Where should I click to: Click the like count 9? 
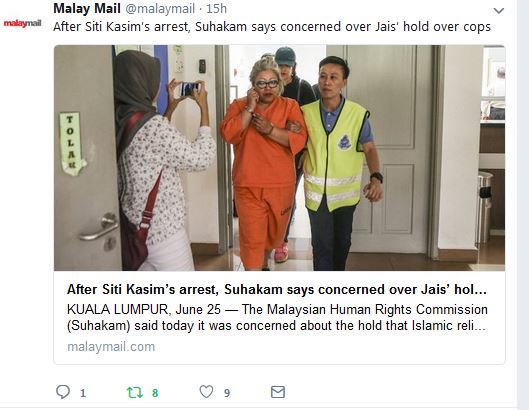pos(227,393)
